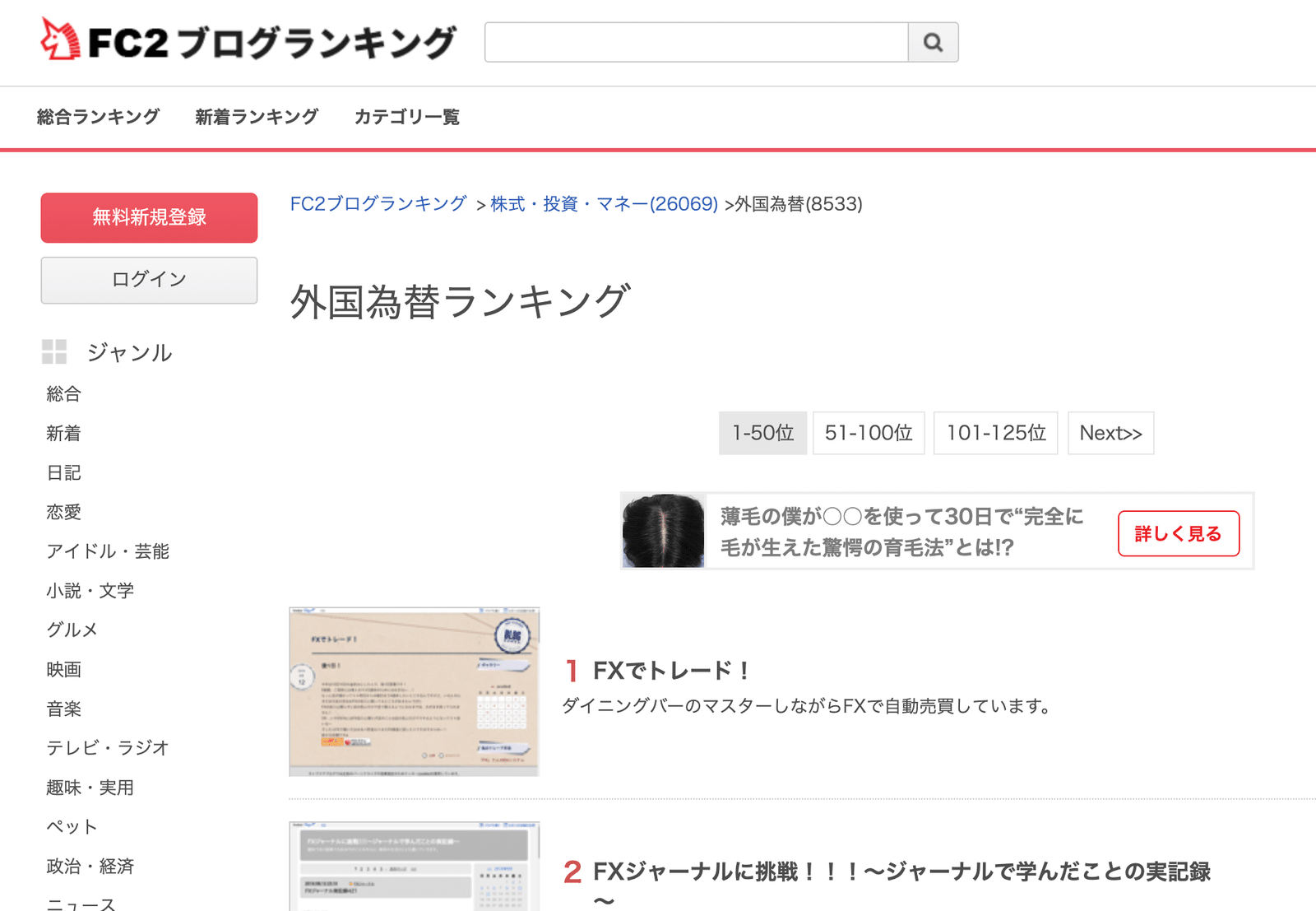Open the hair ad scalp thumbnail
The image size is (1316, 911).
pyautogui.click(x=664, y=531)
